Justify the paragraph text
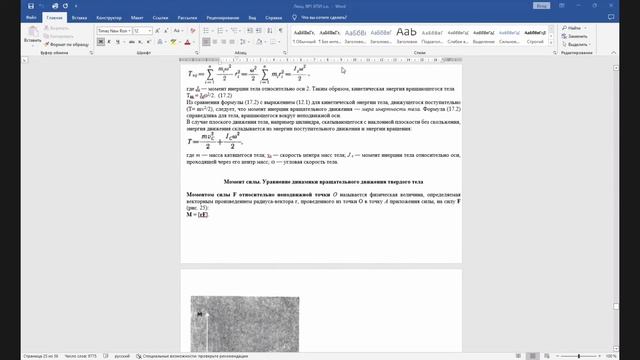Viewport: 640px width, 360px height. pos(232,42)
